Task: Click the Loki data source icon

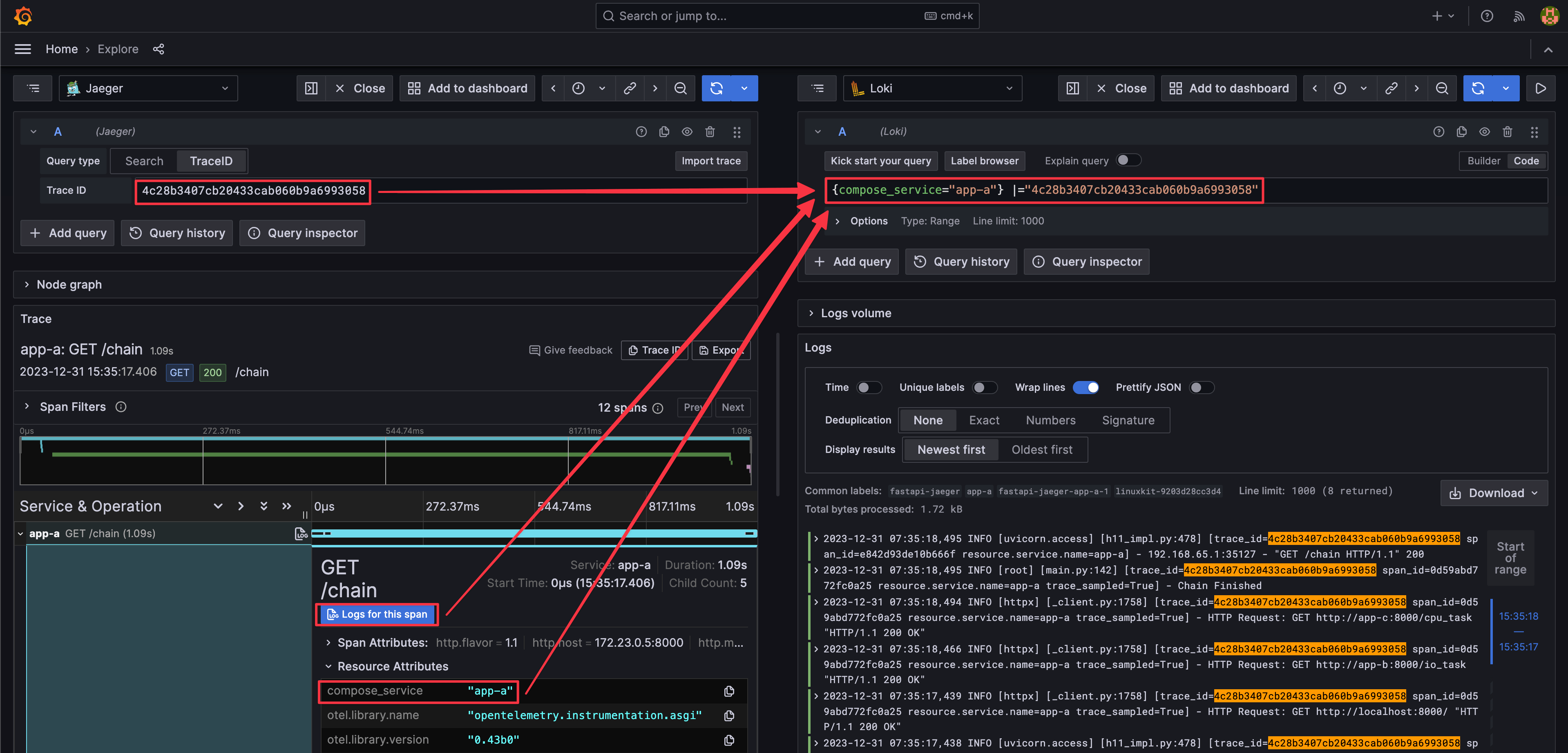Action: 858,88
